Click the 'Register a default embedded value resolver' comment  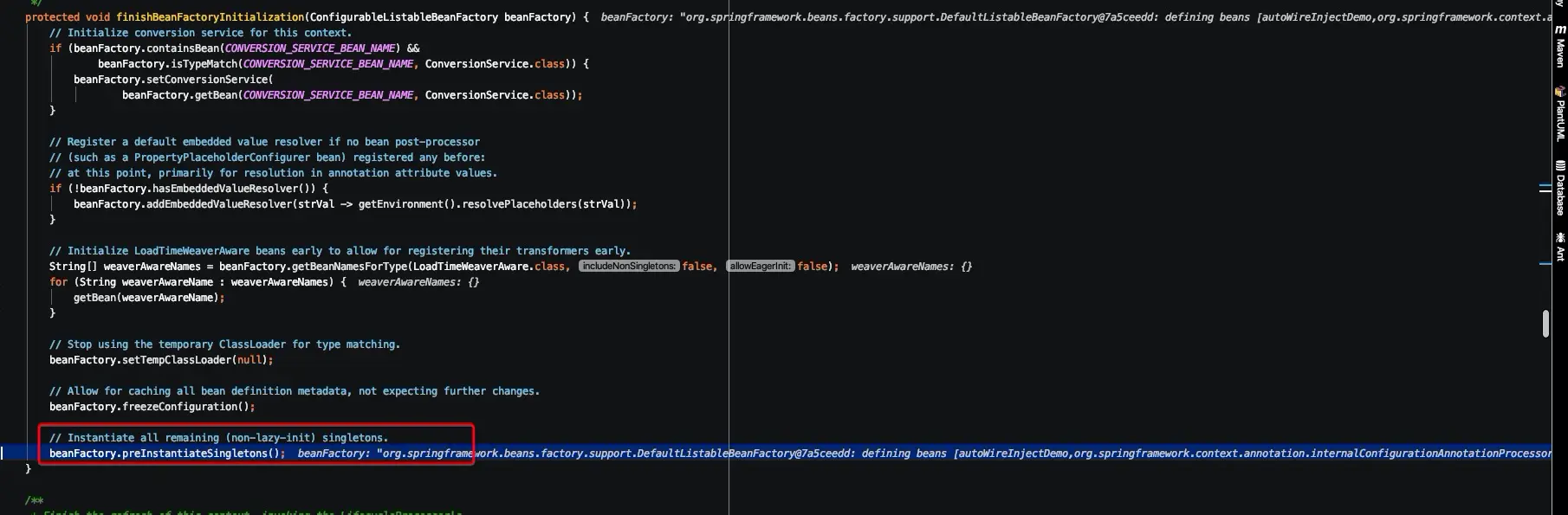264,141
